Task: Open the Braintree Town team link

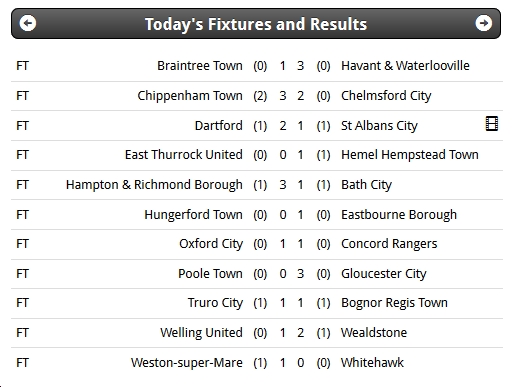Action: [x=200, y=66]
